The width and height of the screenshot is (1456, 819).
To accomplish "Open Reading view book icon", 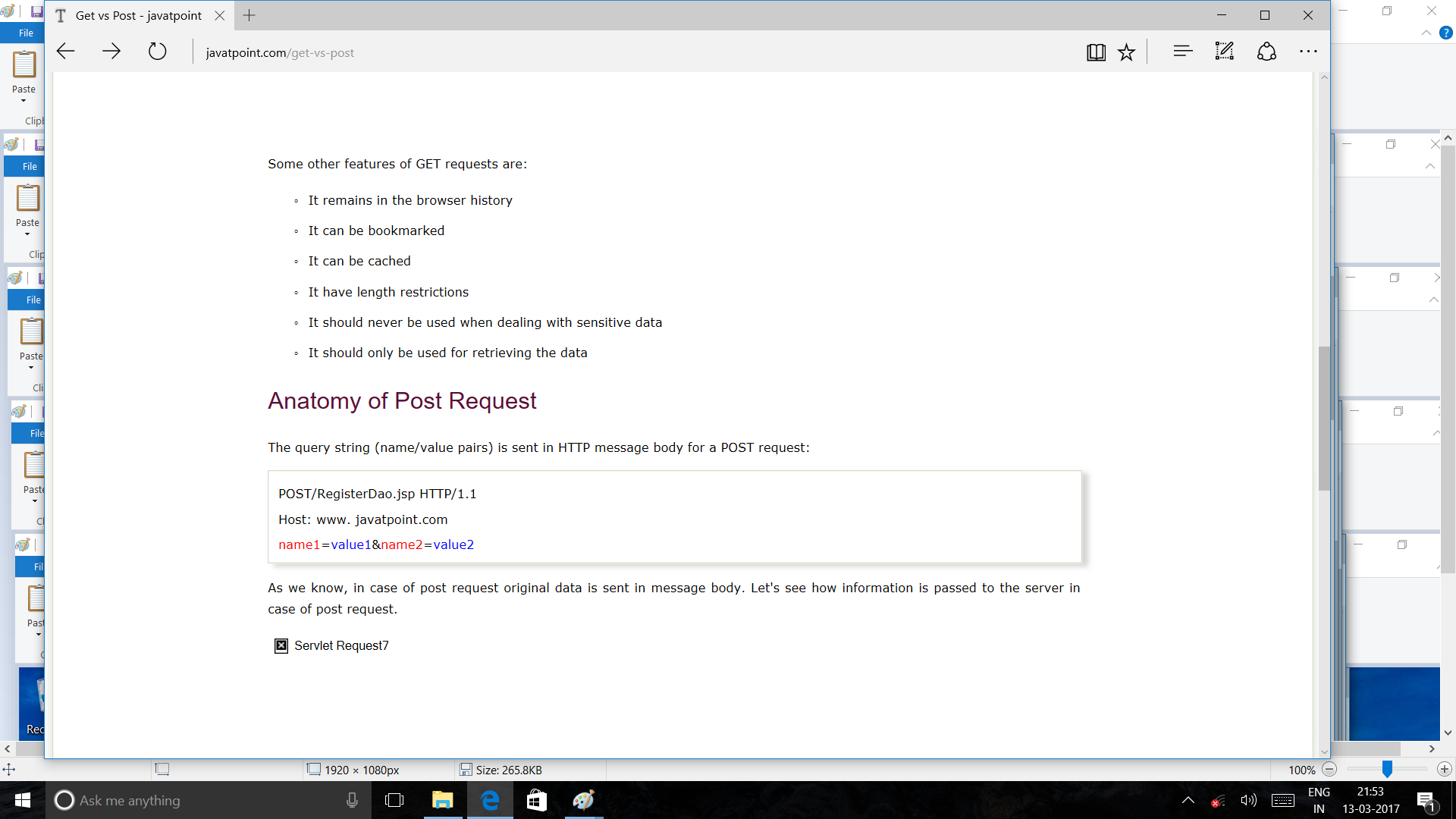I will pyautogui.click(x=1095, y=52).
